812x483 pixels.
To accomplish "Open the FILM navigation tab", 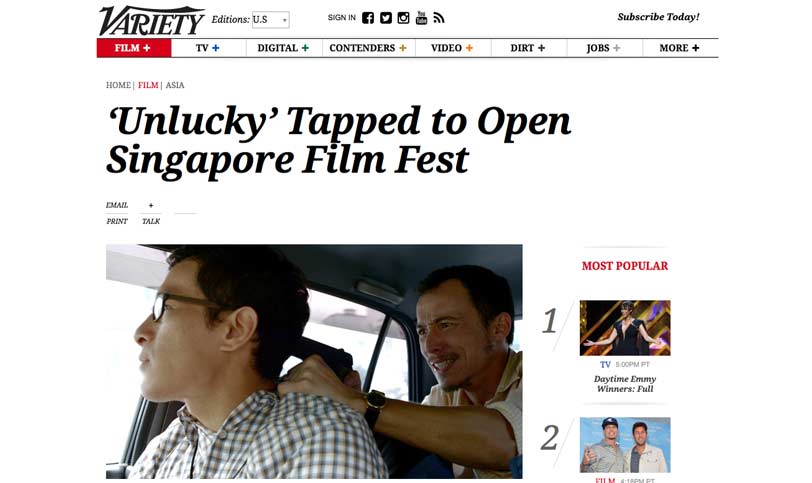I will pos(134,48).
